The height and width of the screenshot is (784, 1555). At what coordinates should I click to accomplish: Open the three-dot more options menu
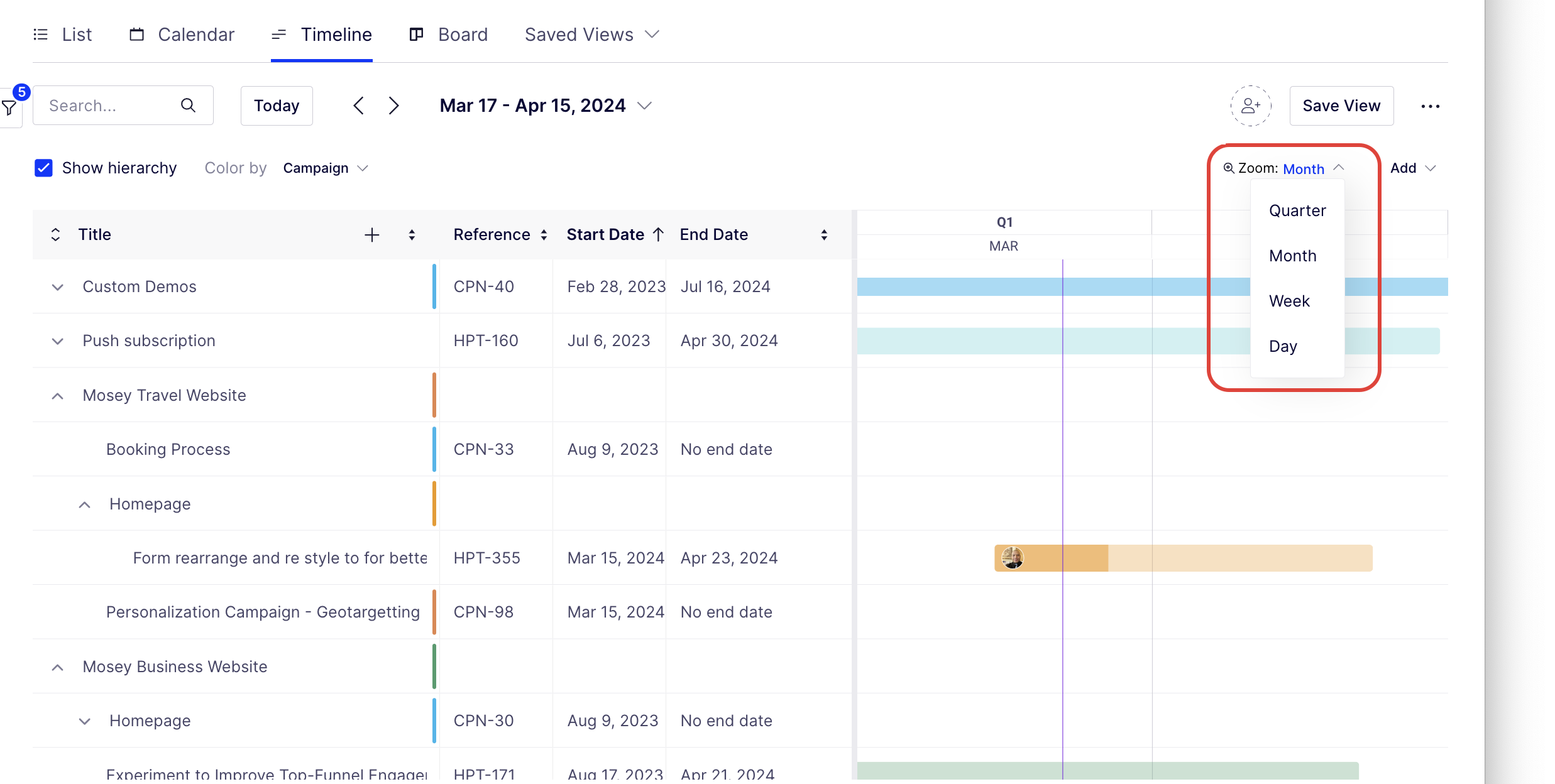pos(1431,106)
